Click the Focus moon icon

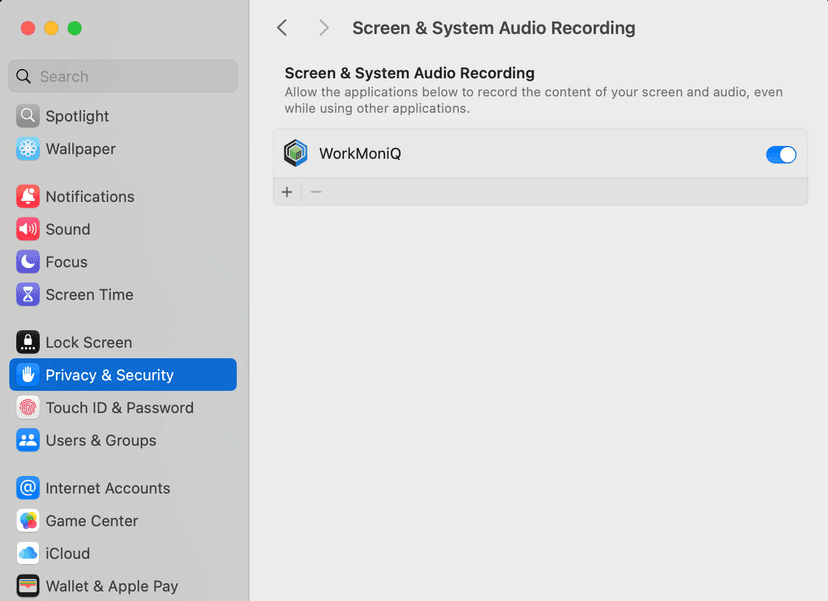(27, 262)
